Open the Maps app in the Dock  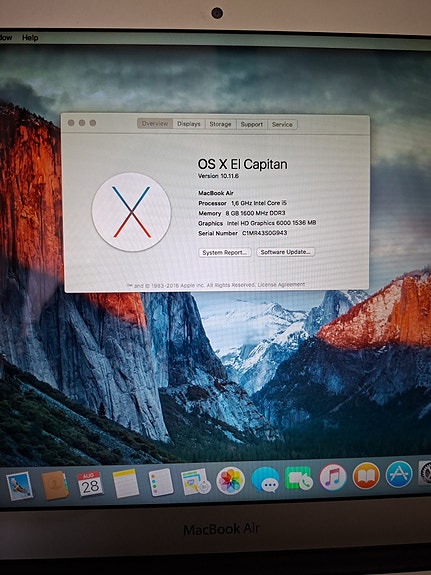[x=196, y=481]
